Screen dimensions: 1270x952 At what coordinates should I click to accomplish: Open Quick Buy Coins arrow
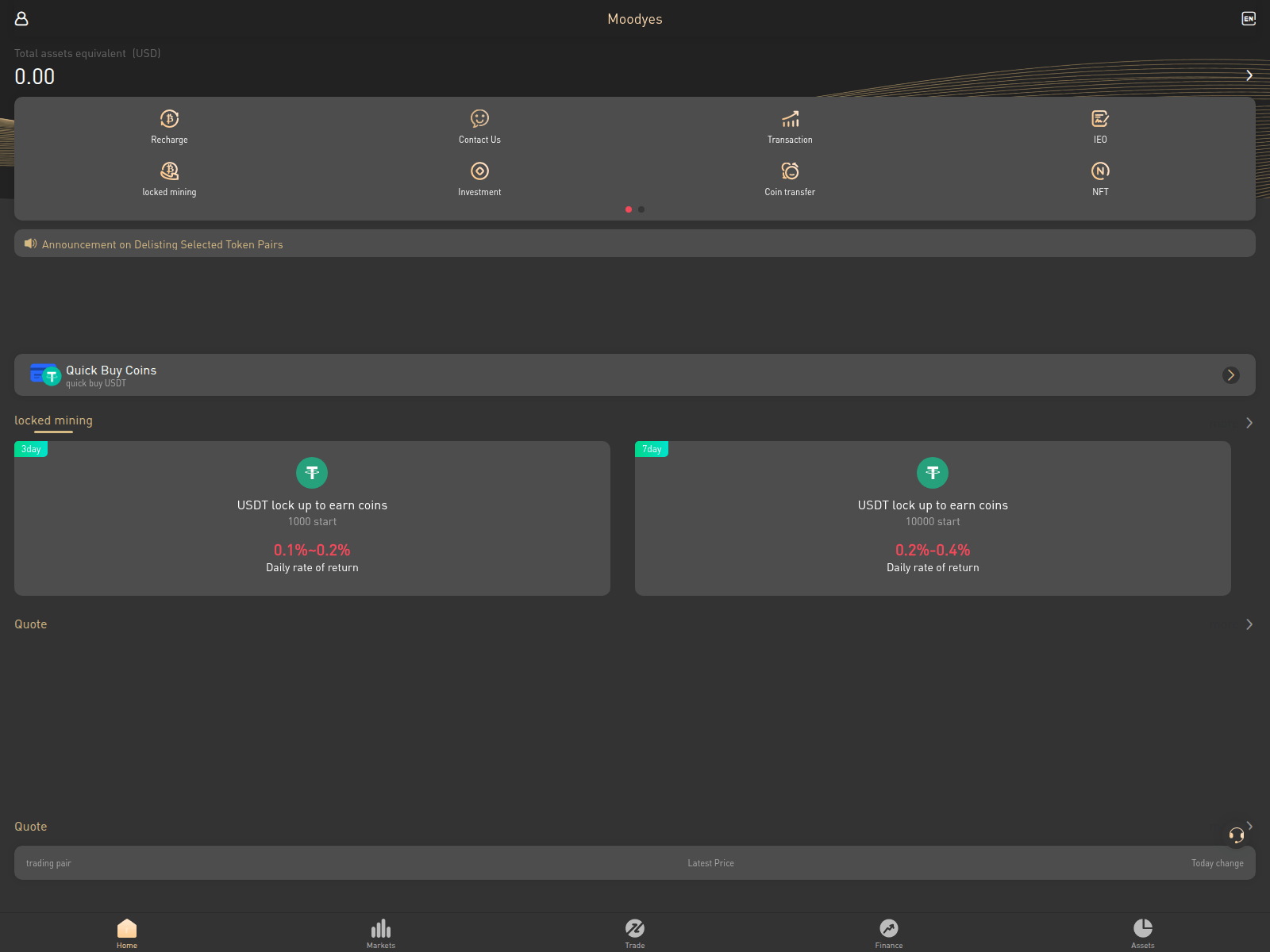1230,375
